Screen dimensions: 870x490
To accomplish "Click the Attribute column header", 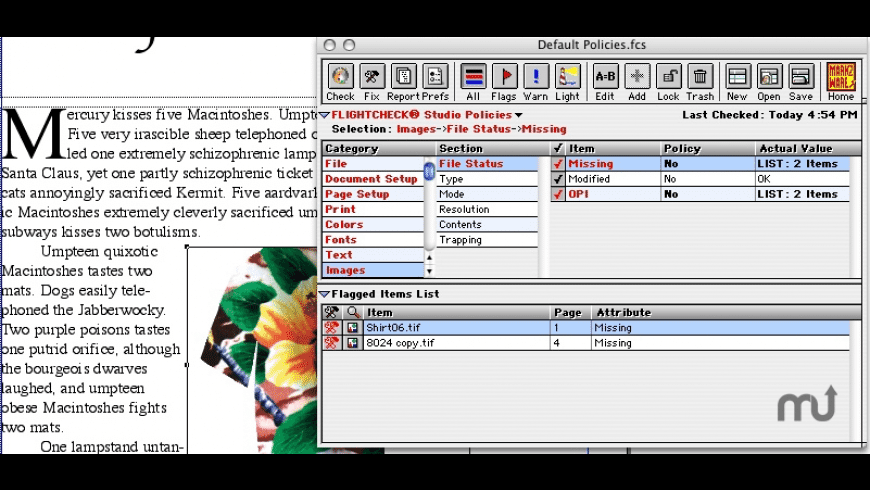I will pyautogui.click(x=726, y=312).
